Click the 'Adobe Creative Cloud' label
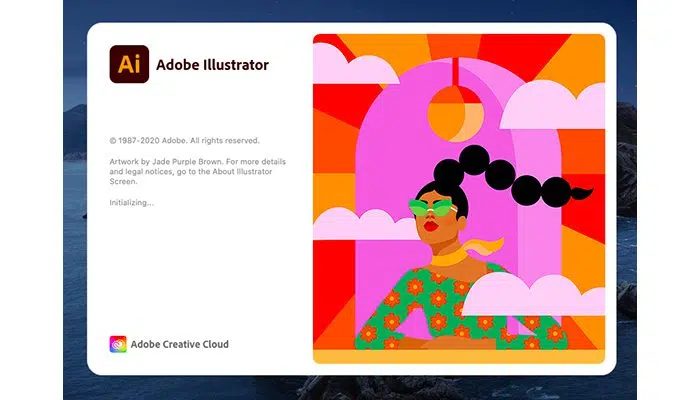Screen dimensions: 700x400 (x=179, y=344)
